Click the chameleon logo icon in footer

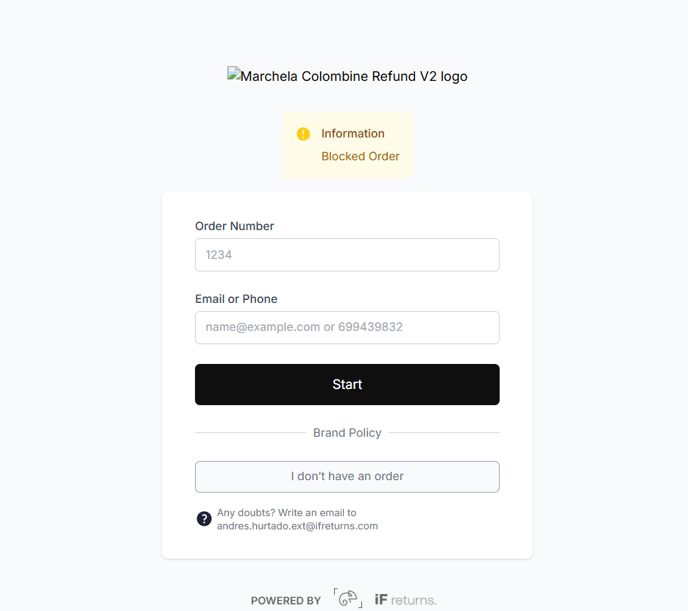point(348,598)
